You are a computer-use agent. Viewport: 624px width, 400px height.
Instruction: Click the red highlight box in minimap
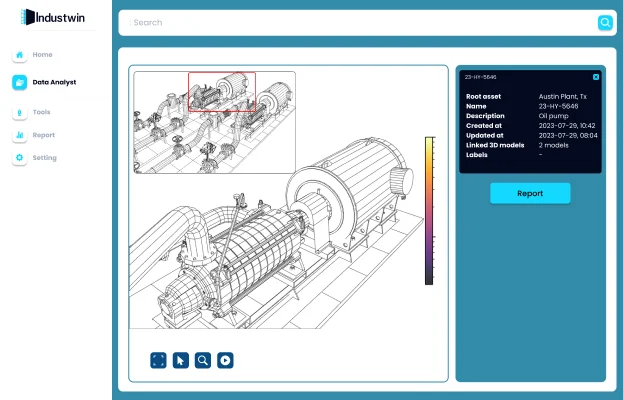(x=222, y=91)
